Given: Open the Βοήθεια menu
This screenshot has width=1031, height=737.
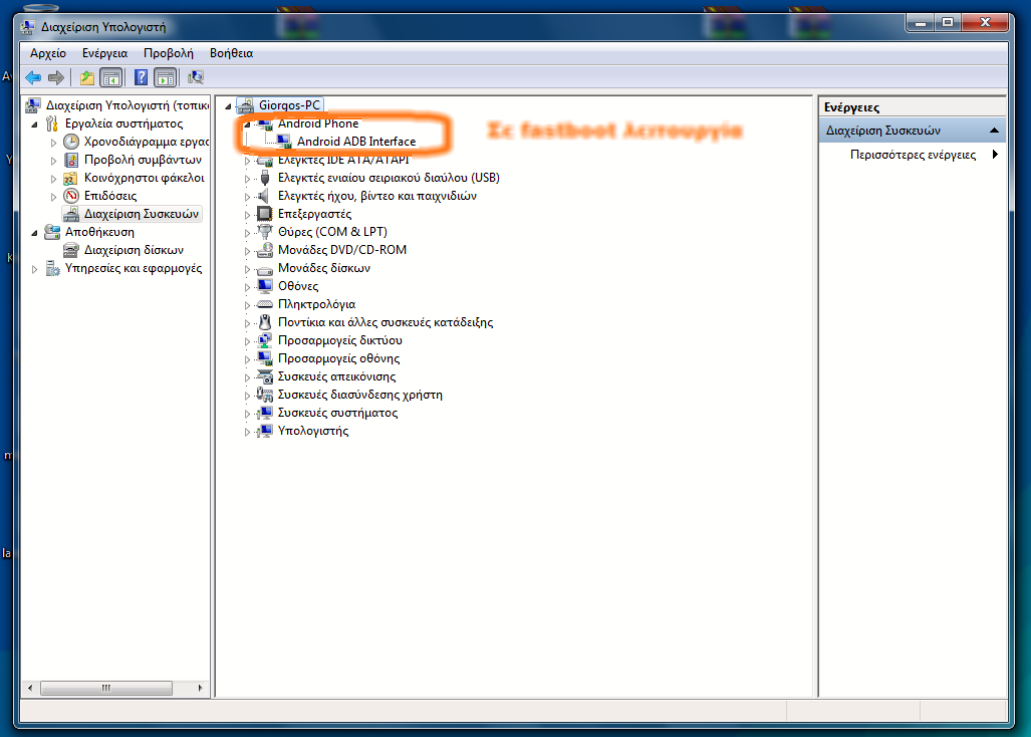Looking at the screenshot, I should [231, 53].
